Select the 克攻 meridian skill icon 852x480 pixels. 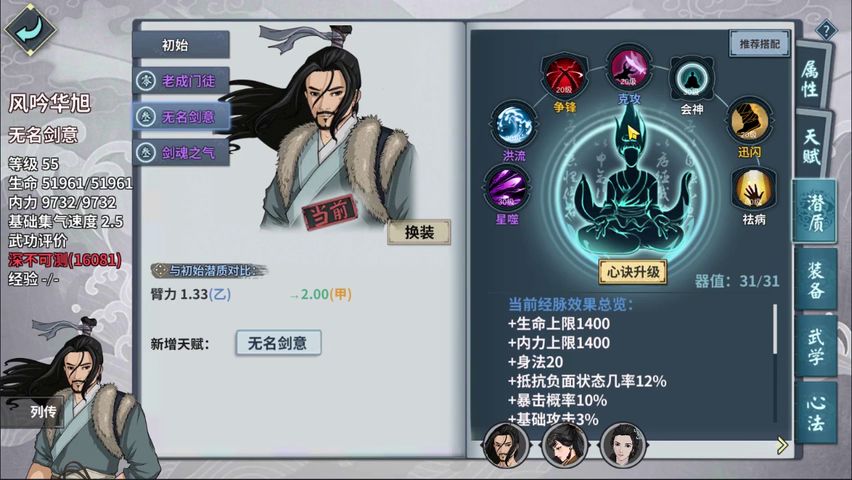tap(629, 68)
